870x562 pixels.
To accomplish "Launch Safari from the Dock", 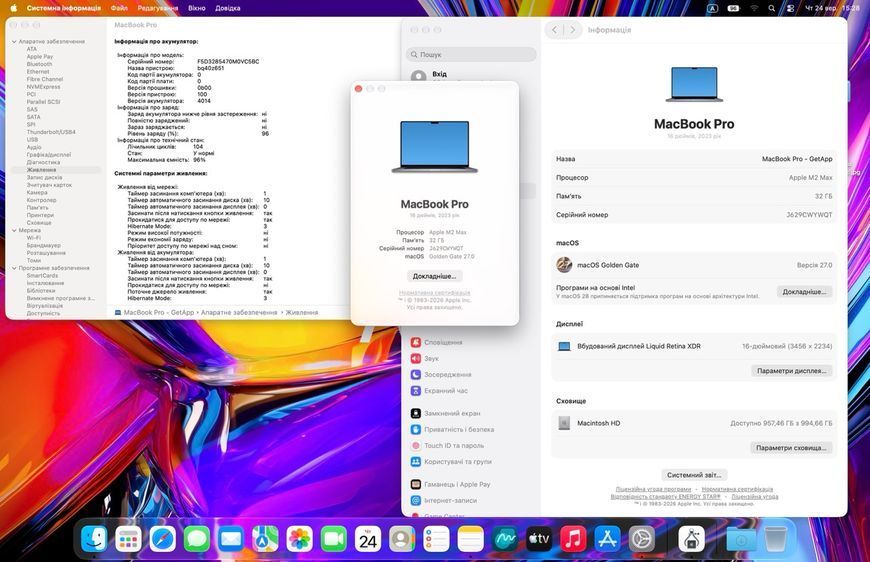I will tap(163, 539).
